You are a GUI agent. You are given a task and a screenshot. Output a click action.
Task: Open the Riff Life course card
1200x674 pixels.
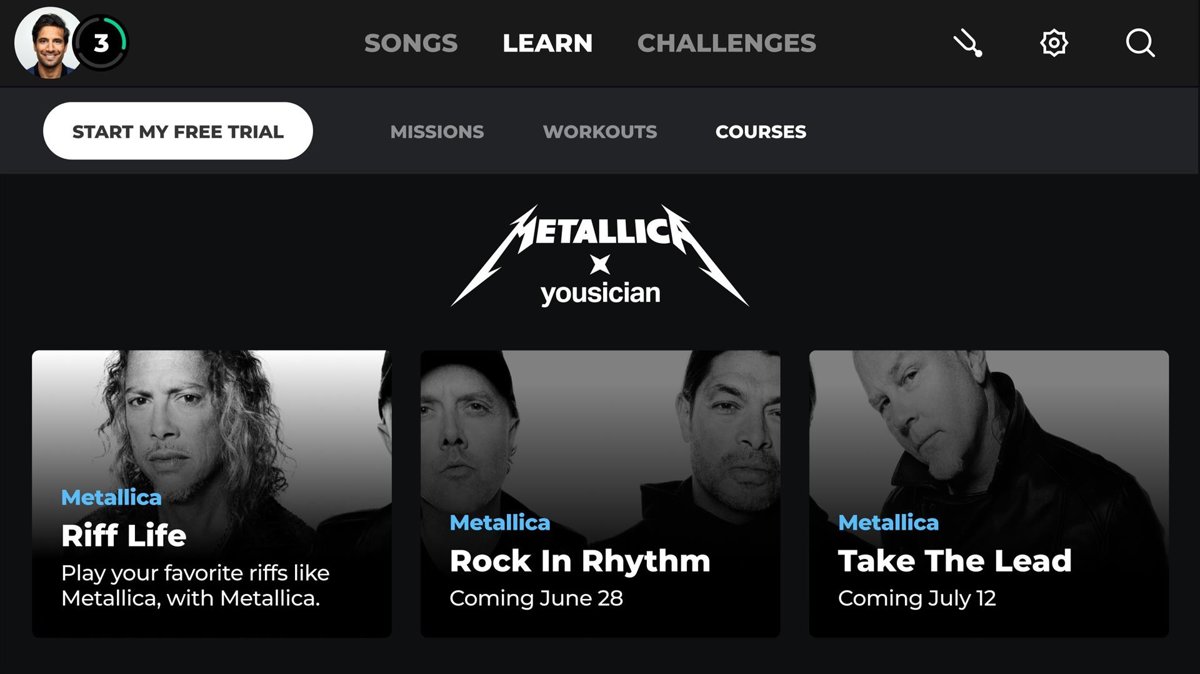pyautogui.click(x=212, y=493)
